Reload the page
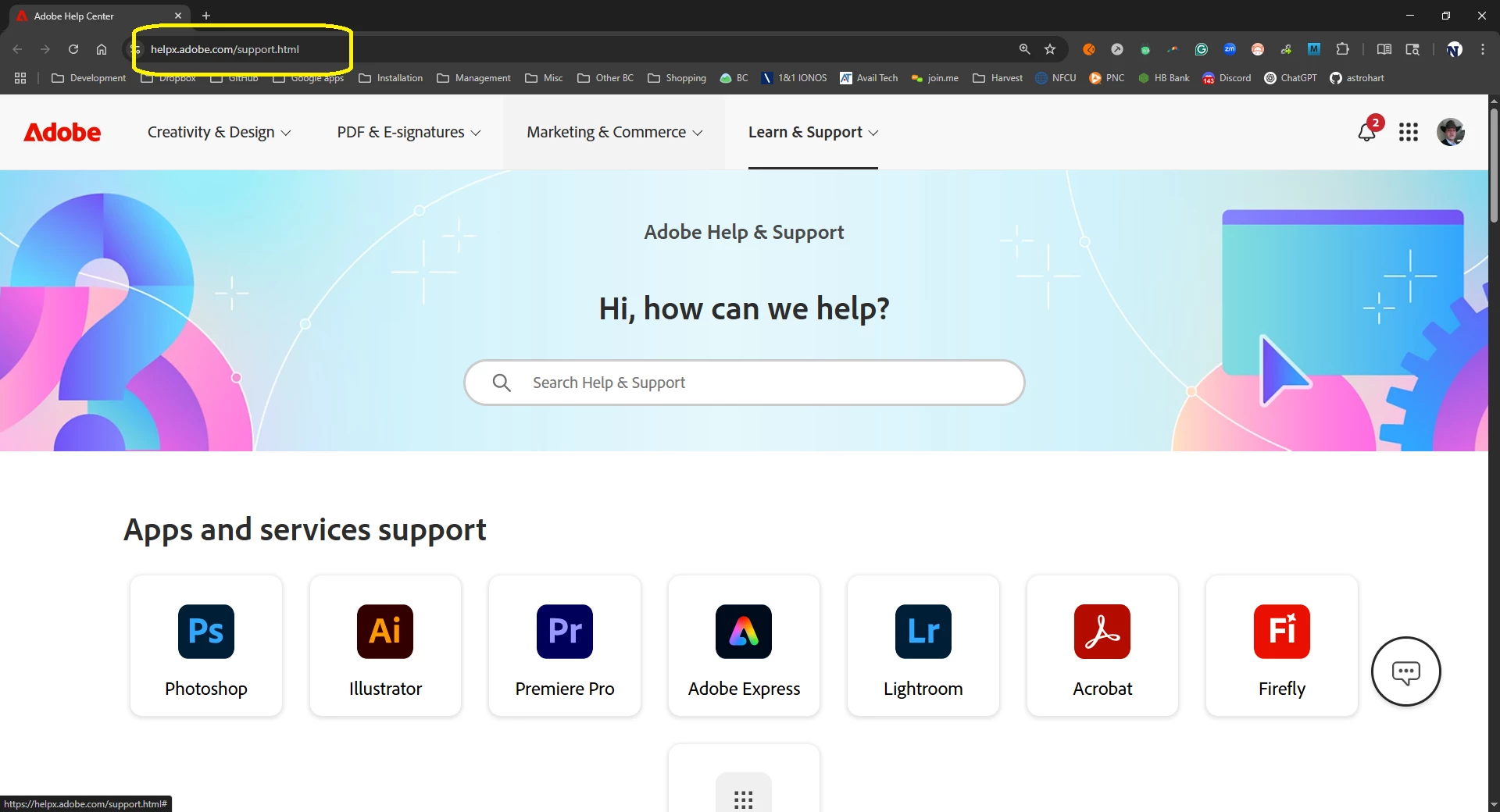The image size is (1500, 812). (73, 49)
